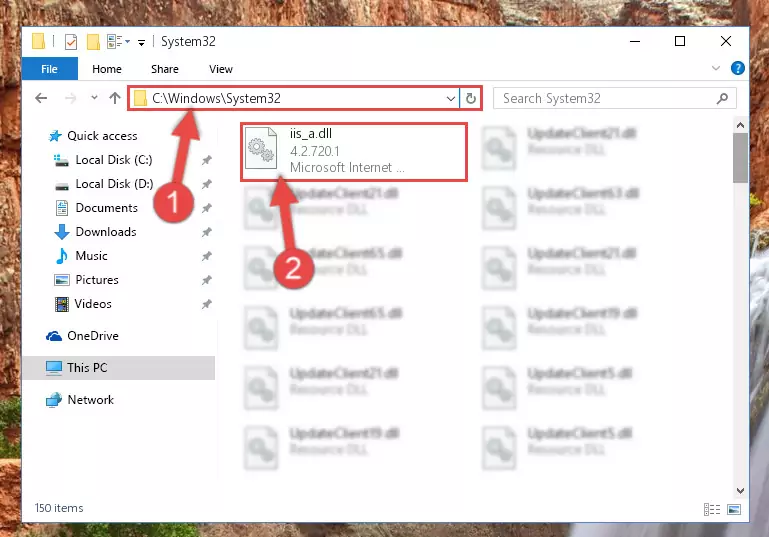Select the iis_a.dll file name
Viewport: 769px width, 537px height.
(310, 133)
